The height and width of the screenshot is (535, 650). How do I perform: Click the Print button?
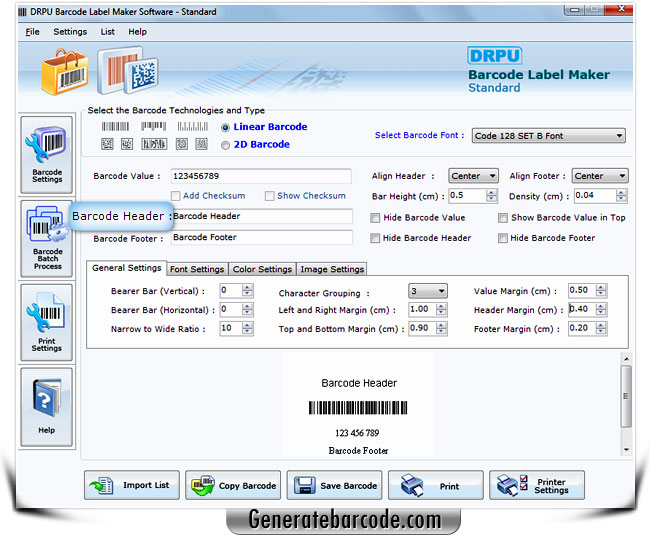pyautogui.click(x=436, y=485)
